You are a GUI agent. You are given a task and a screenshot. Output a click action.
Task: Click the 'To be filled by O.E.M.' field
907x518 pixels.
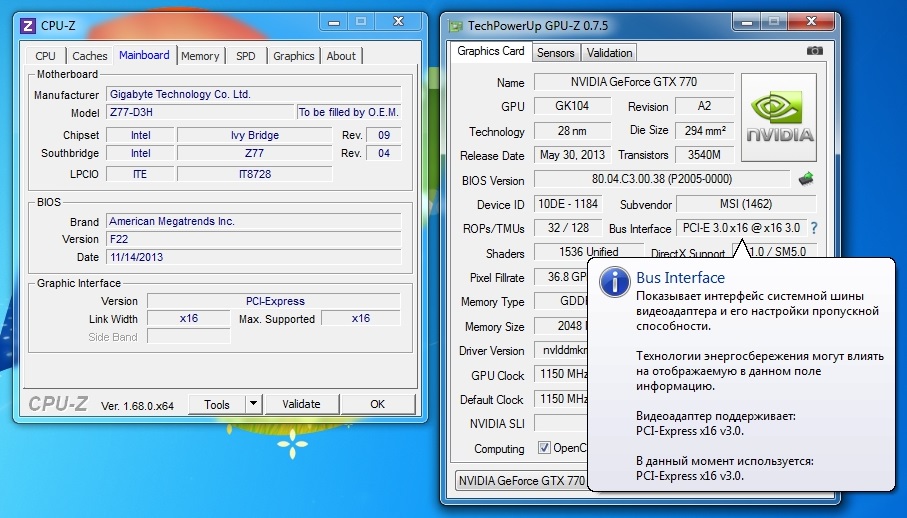click(x=349, y=112)
